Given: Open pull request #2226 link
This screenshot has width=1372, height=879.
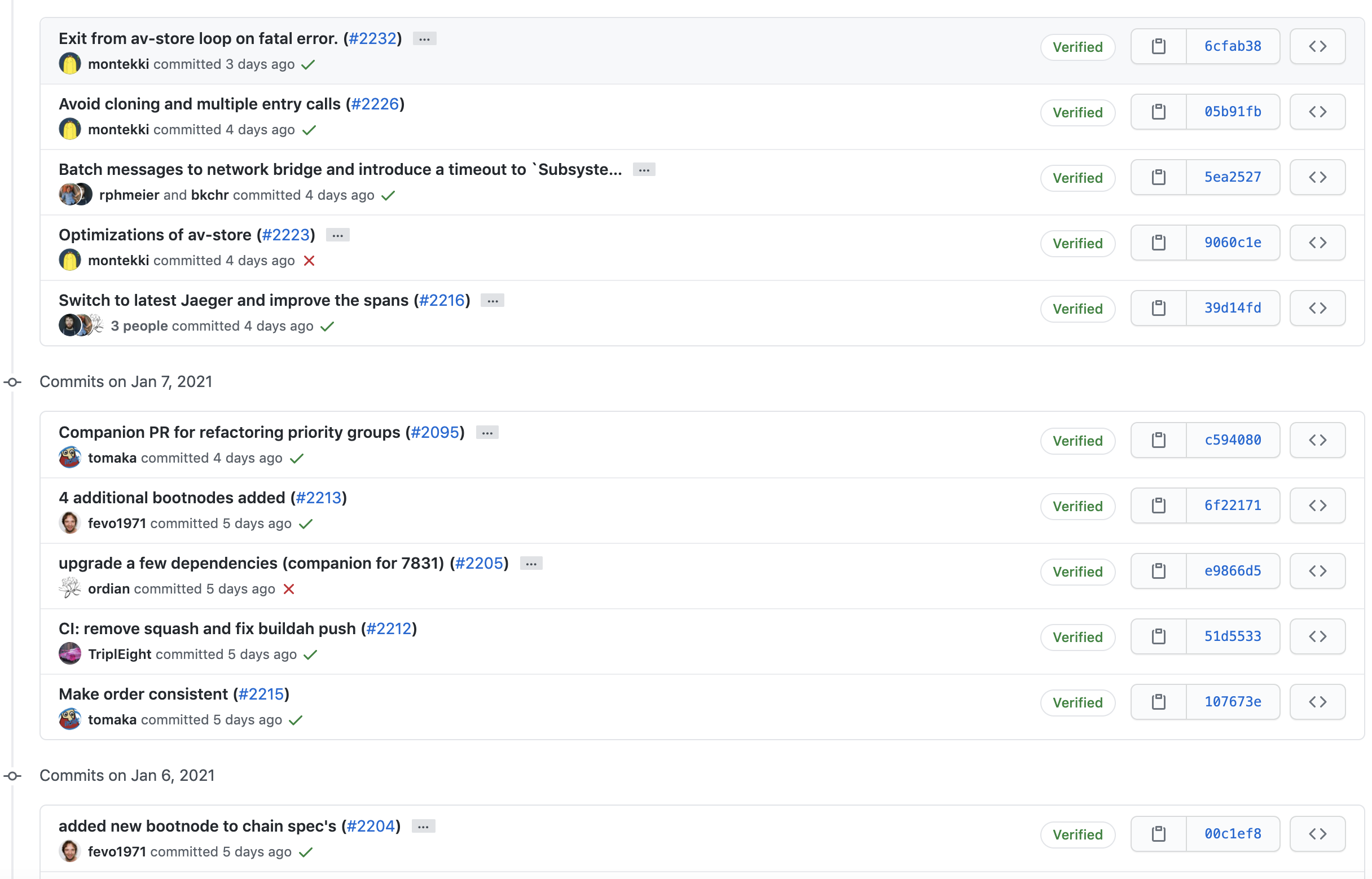Looking at the screenshot, I should click(x=375, y=104).
